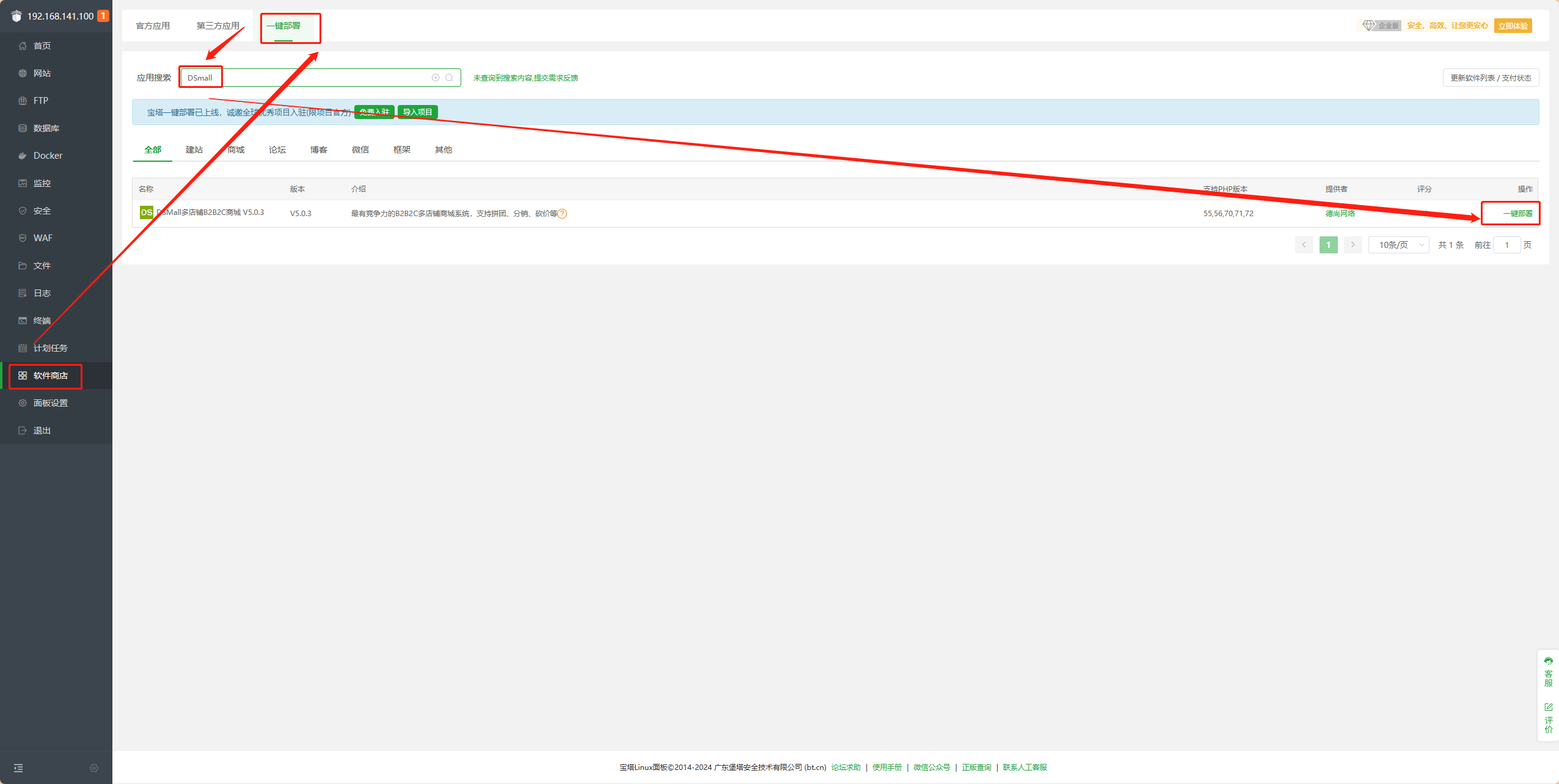Switch to 第三方应用 tab
Viewport: 1559px width, 784px height.
pyautogui.click(x=218, y=26)
